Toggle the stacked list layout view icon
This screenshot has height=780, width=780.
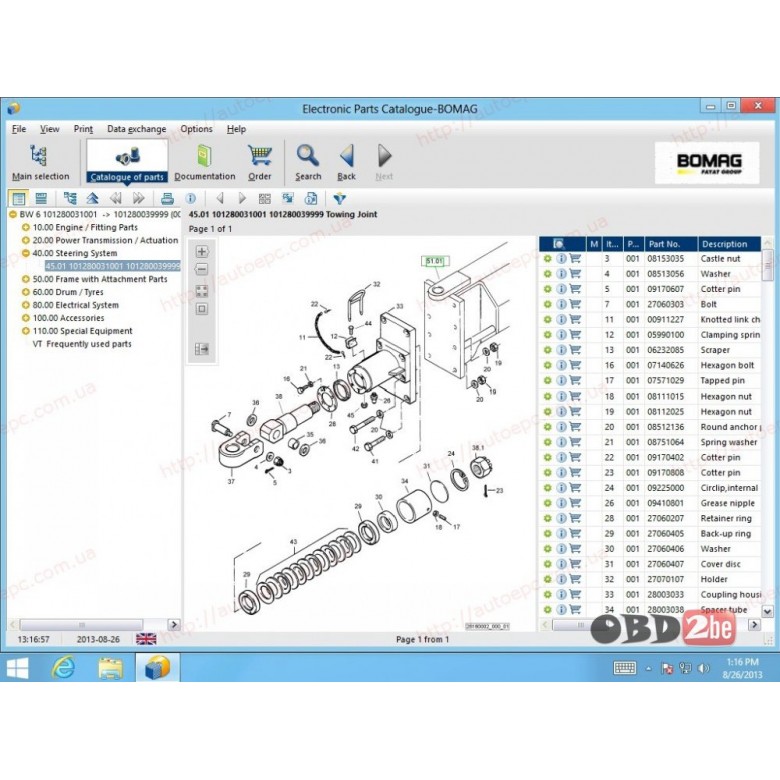[x=41, y=199]
